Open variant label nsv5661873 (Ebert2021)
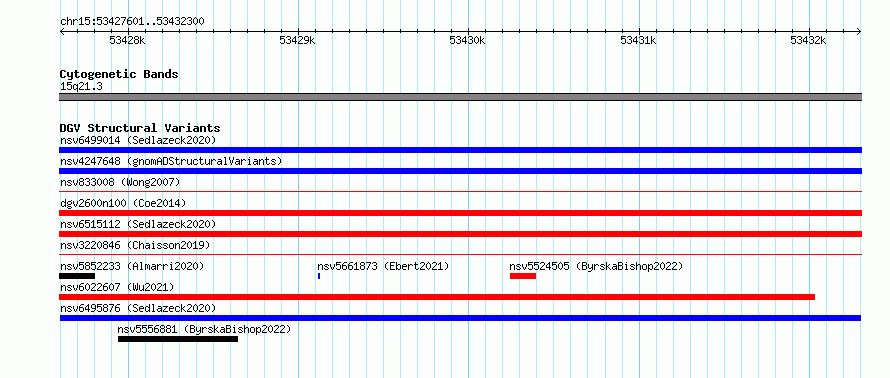Image resolution: width=890 pixels, height=378 pixels. pyautogui.click(x=383, y=266)
